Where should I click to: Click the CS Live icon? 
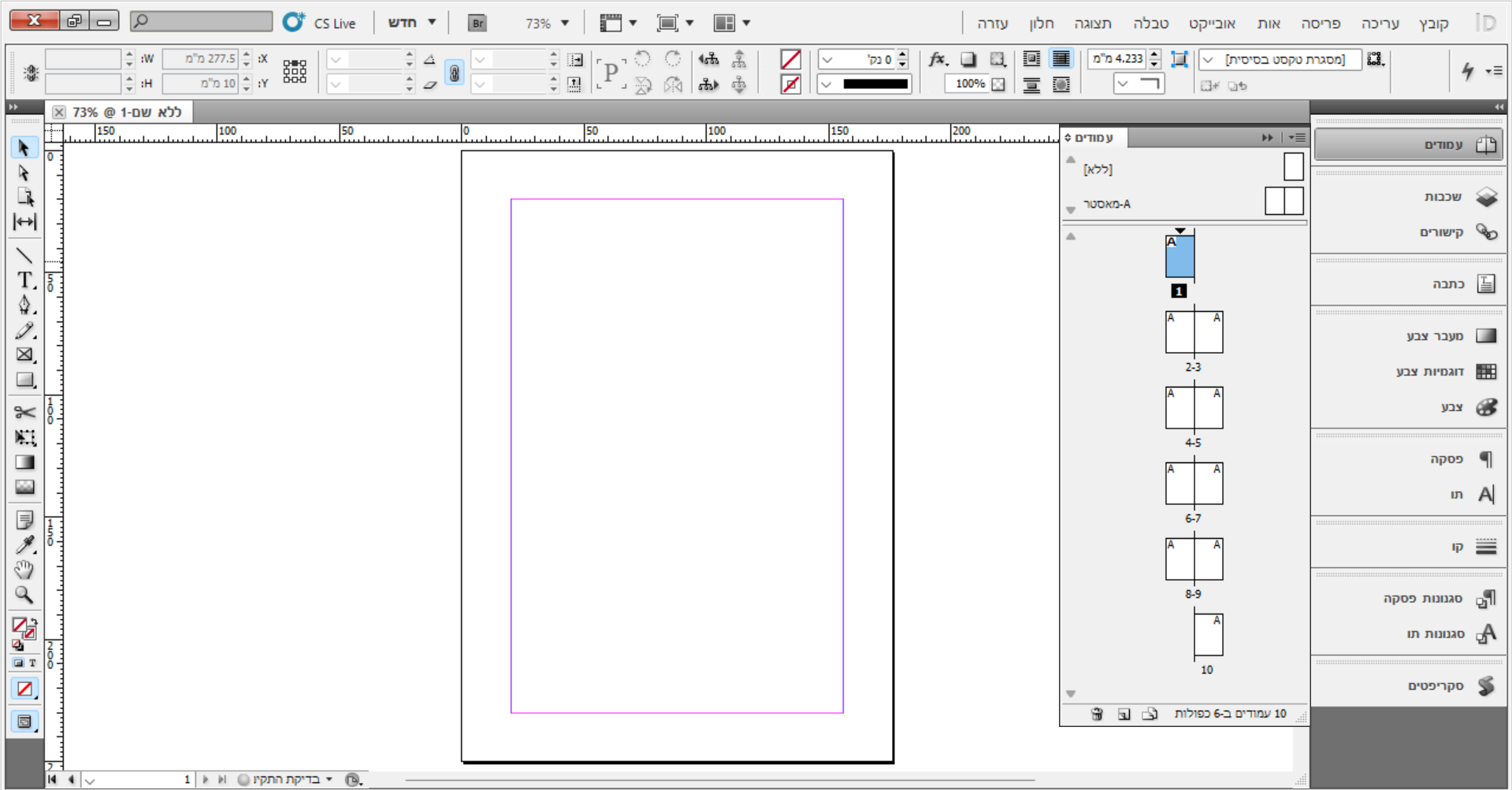[x=294, y=22]
